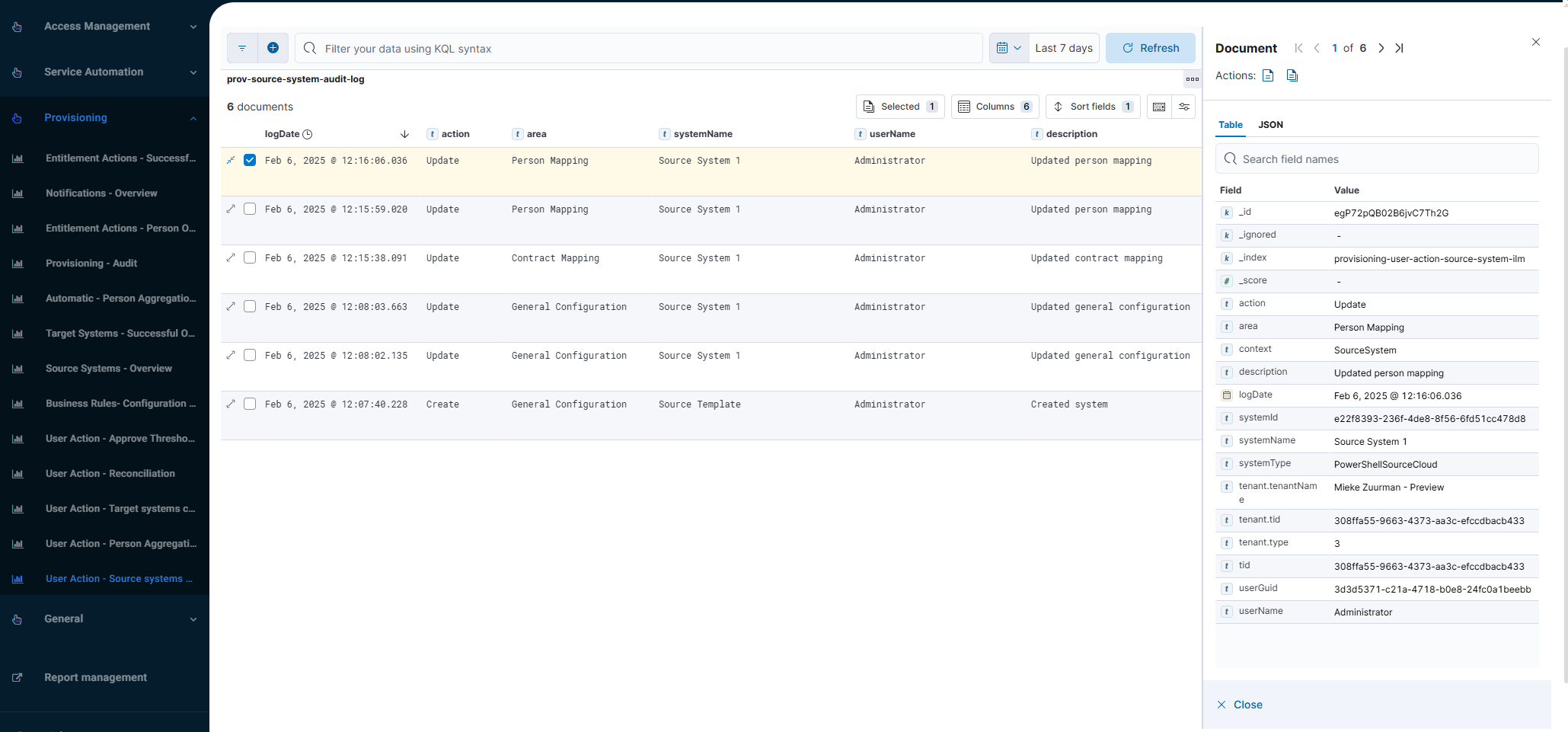
Task: Go to next document
Action: point(1381,48)
